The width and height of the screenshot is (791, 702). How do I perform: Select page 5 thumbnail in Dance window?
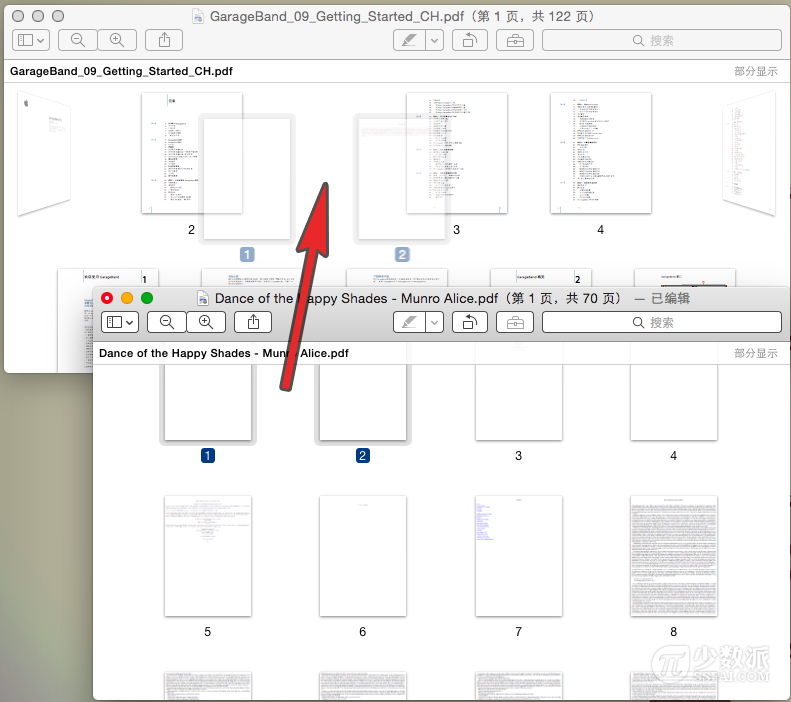click(x=208, y=556)
